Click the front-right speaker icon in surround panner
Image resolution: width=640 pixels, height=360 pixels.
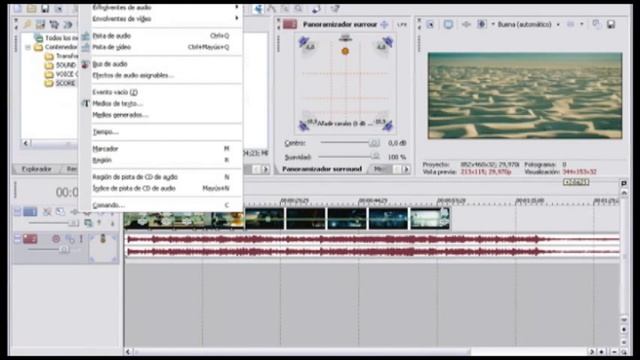tap(387, 42)
